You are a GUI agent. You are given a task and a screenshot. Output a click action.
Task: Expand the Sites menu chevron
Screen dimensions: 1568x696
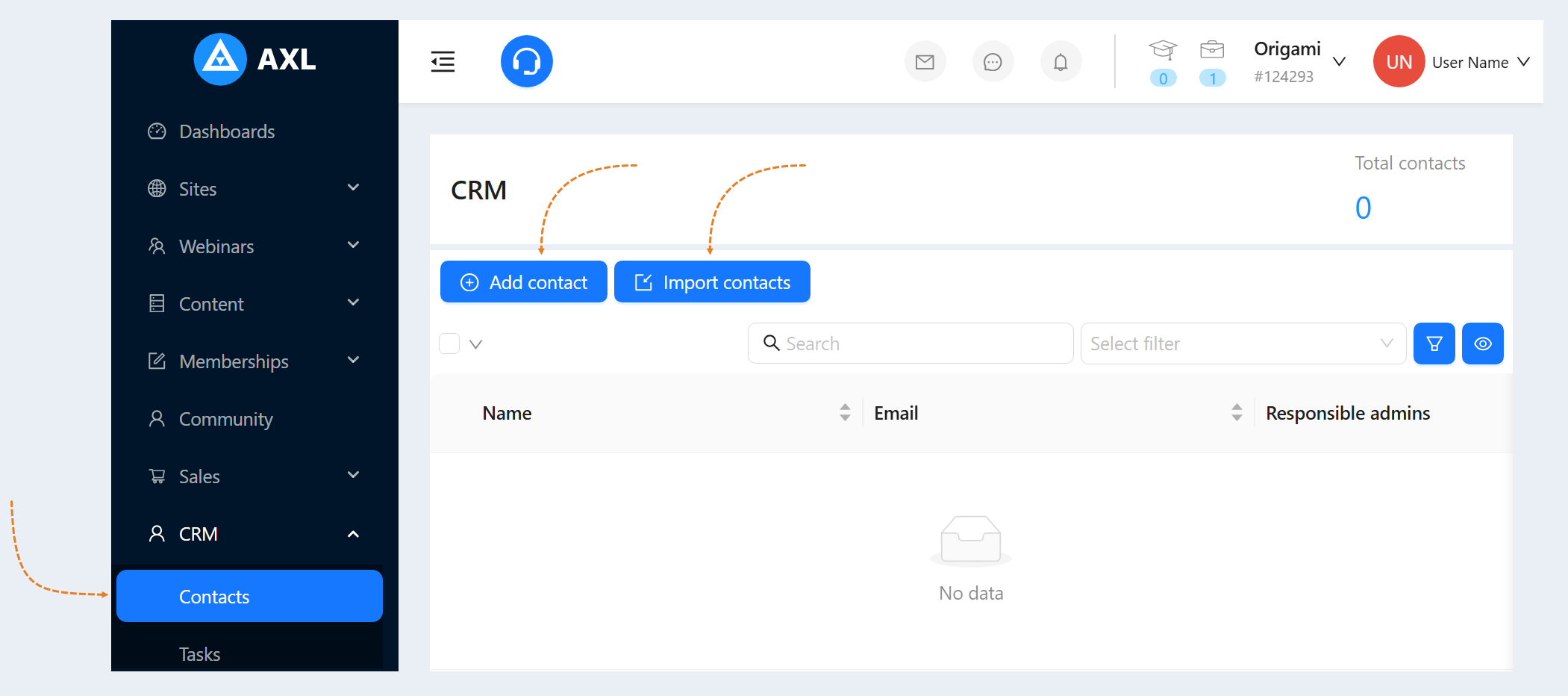click(x=354, y=187)
